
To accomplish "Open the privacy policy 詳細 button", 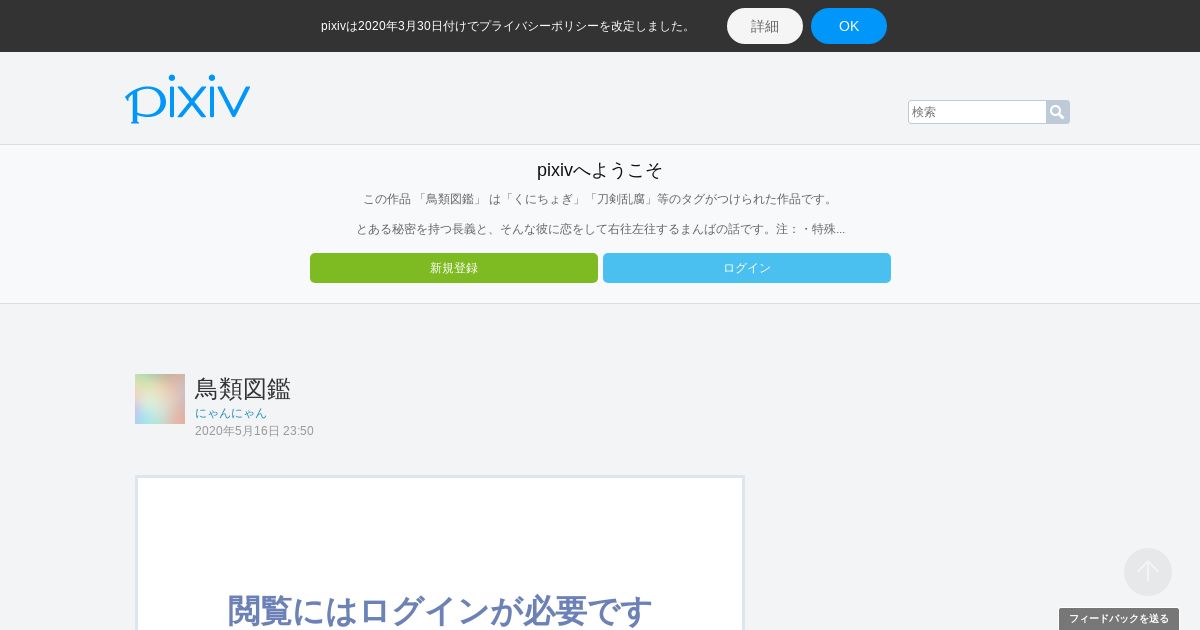I will 765,26.
